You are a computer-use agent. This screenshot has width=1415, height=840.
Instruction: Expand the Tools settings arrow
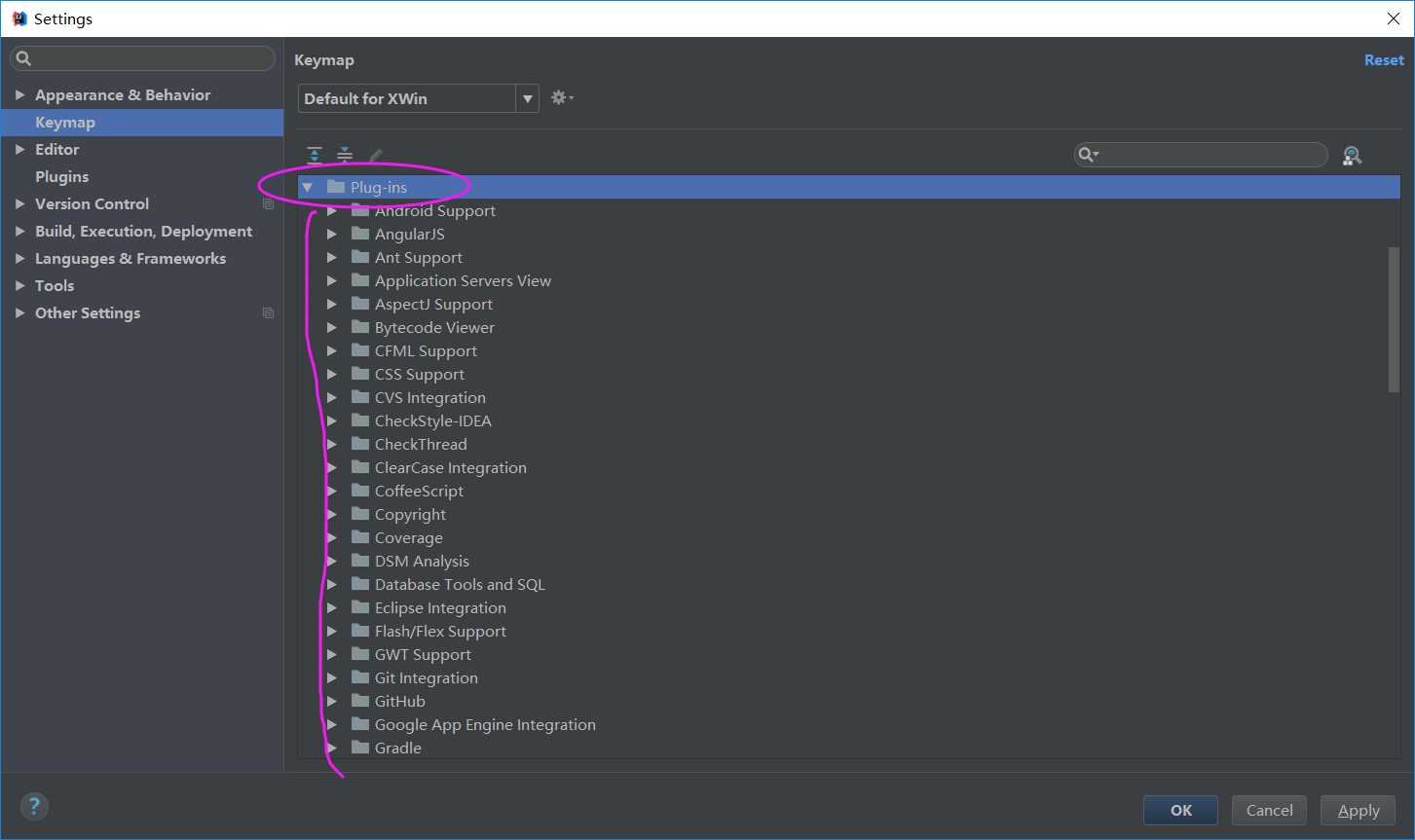tap(19, 286)
